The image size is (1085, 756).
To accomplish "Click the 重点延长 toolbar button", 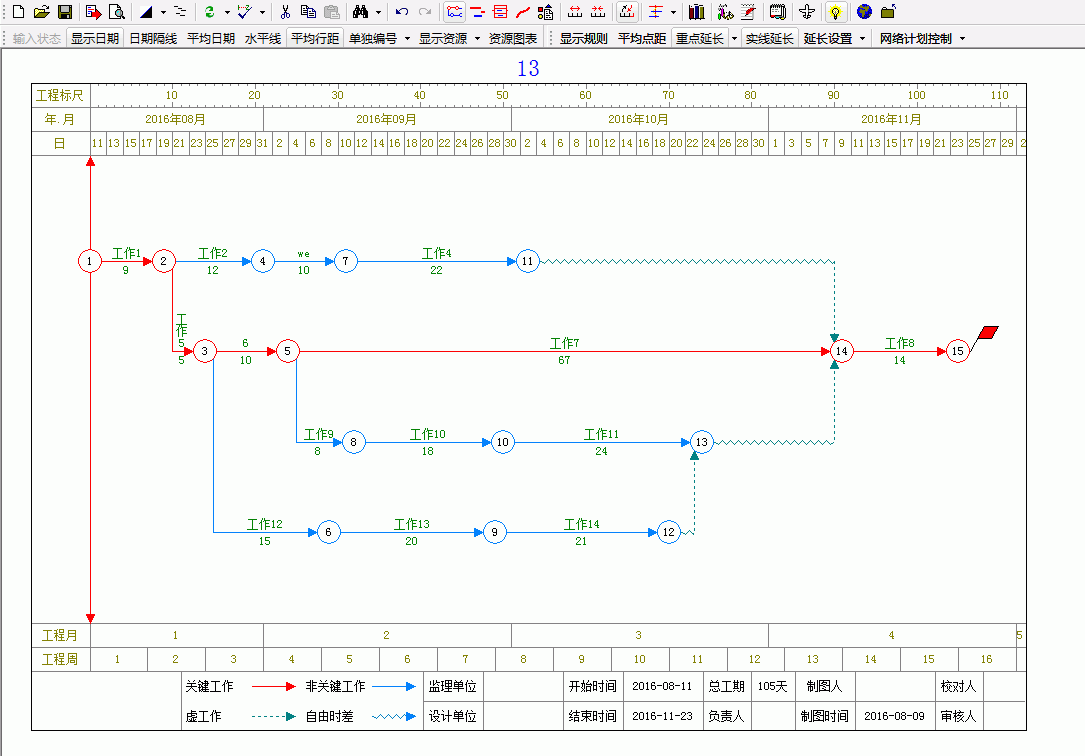I will click(700, 39).
